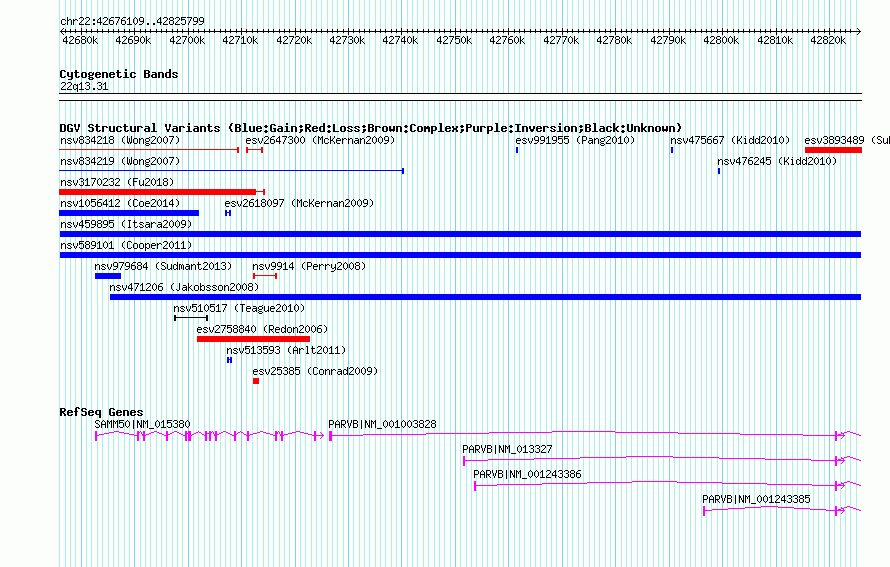The width and height of the screenshot is (890, 567).
Task: Click the nsv471206 blue gain bar
Action: [485, 297]
